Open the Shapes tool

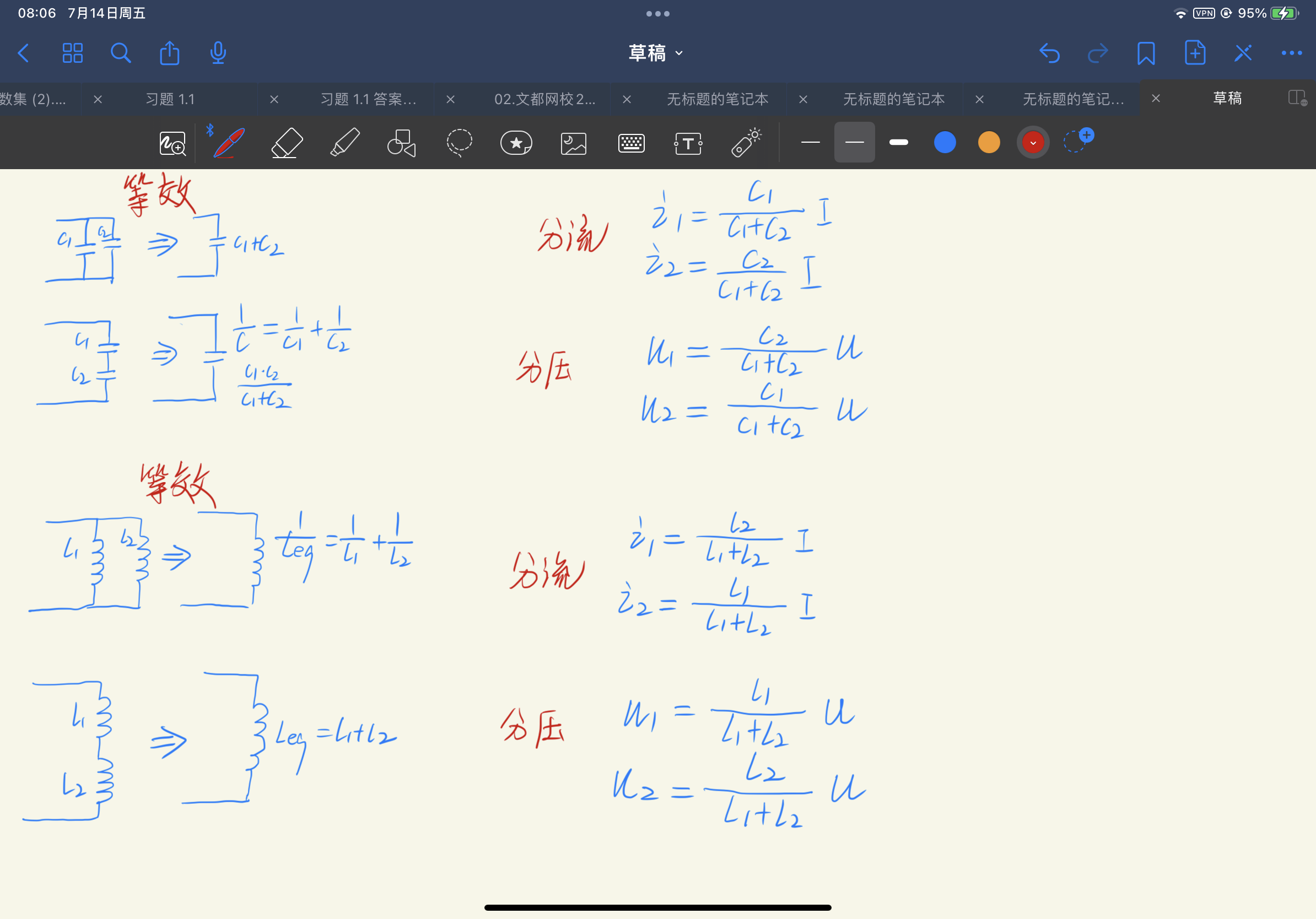(401, 143)
